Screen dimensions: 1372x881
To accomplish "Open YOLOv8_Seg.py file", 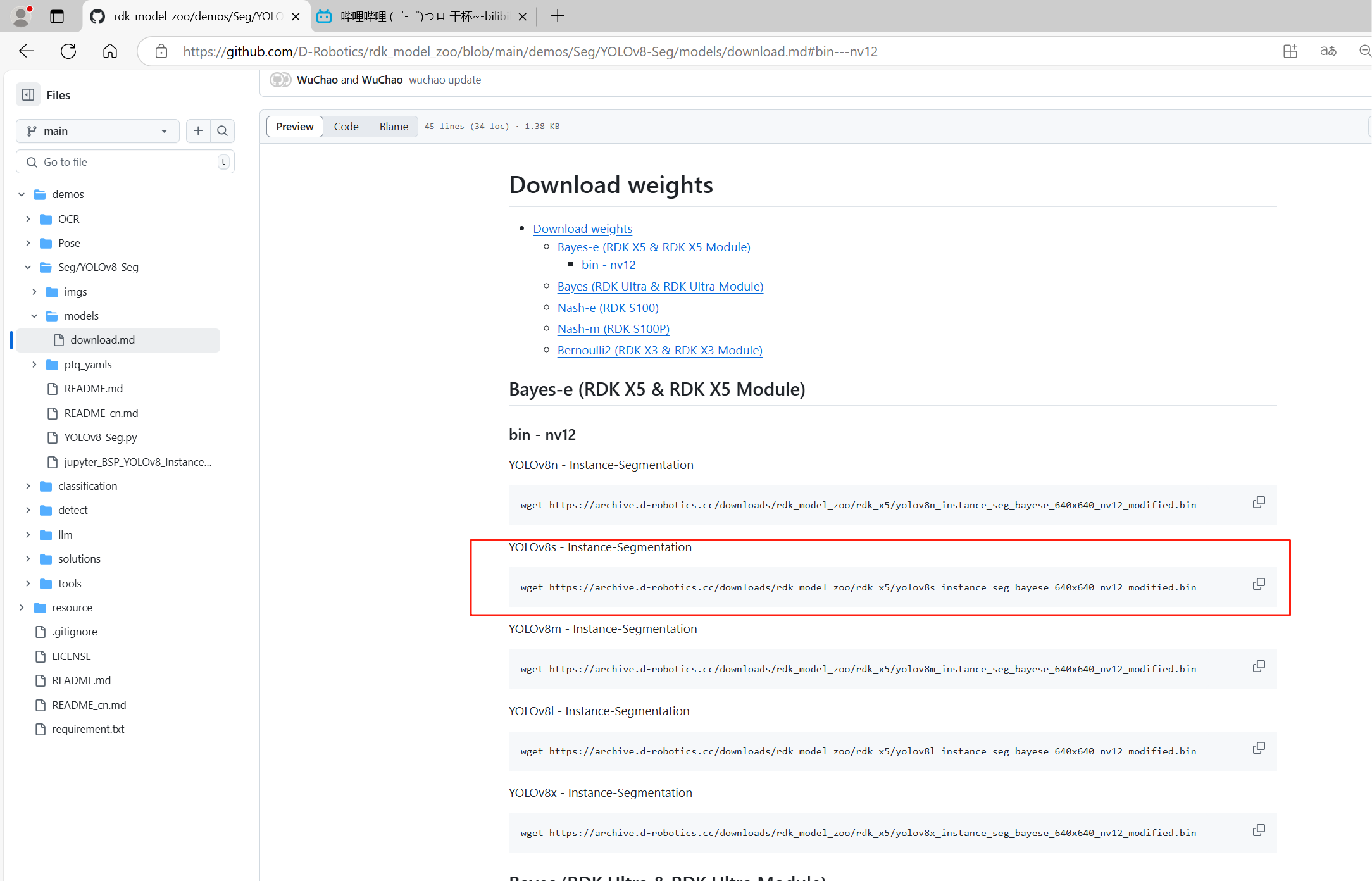I will click(x=101, y=437).
